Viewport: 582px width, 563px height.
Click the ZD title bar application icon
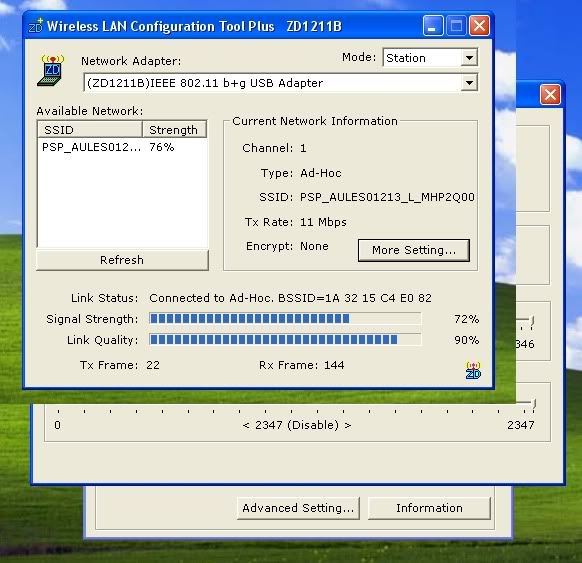click(x=36, y=26)
